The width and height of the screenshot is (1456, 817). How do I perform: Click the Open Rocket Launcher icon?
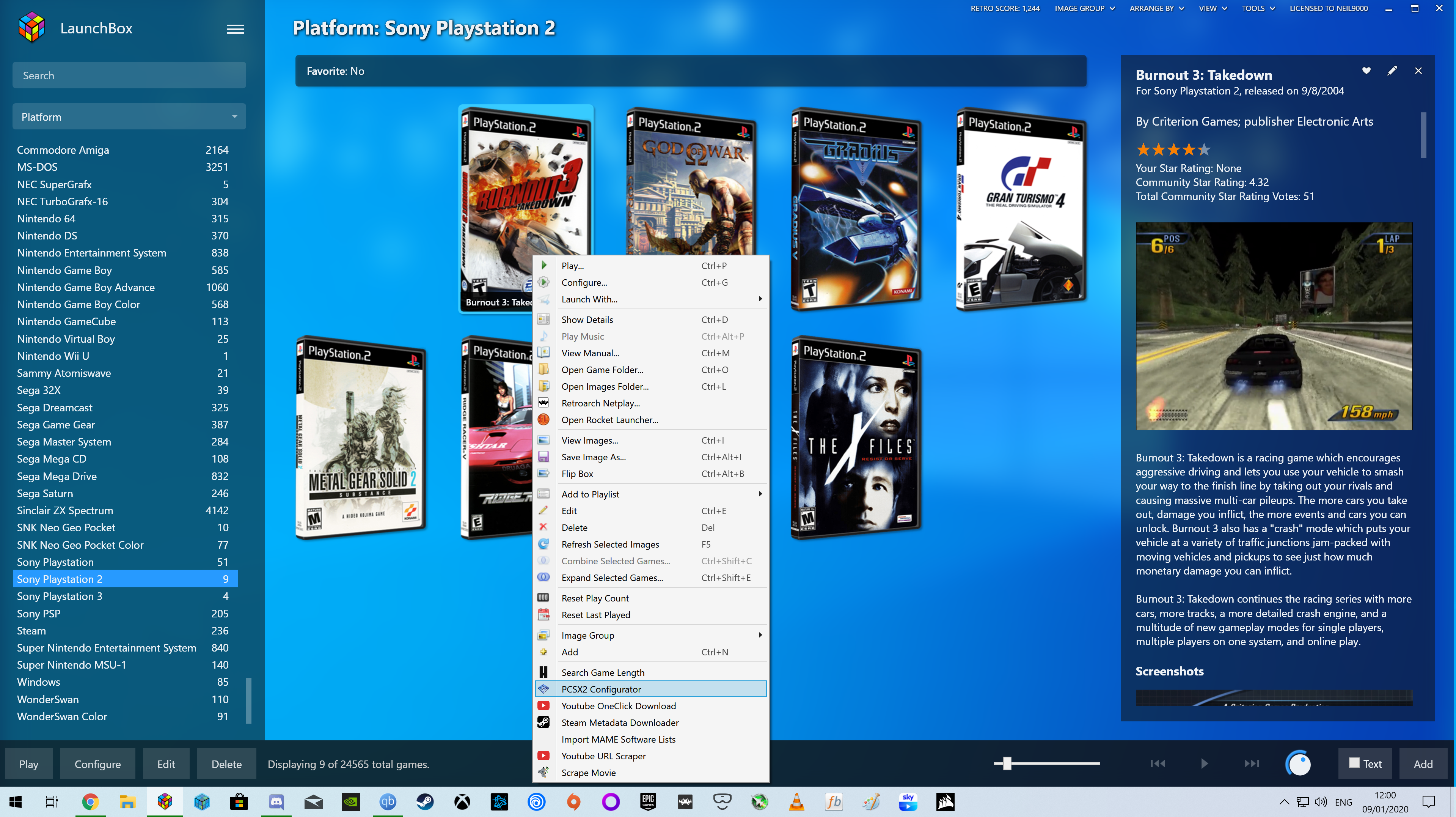[x=543, y=420]
